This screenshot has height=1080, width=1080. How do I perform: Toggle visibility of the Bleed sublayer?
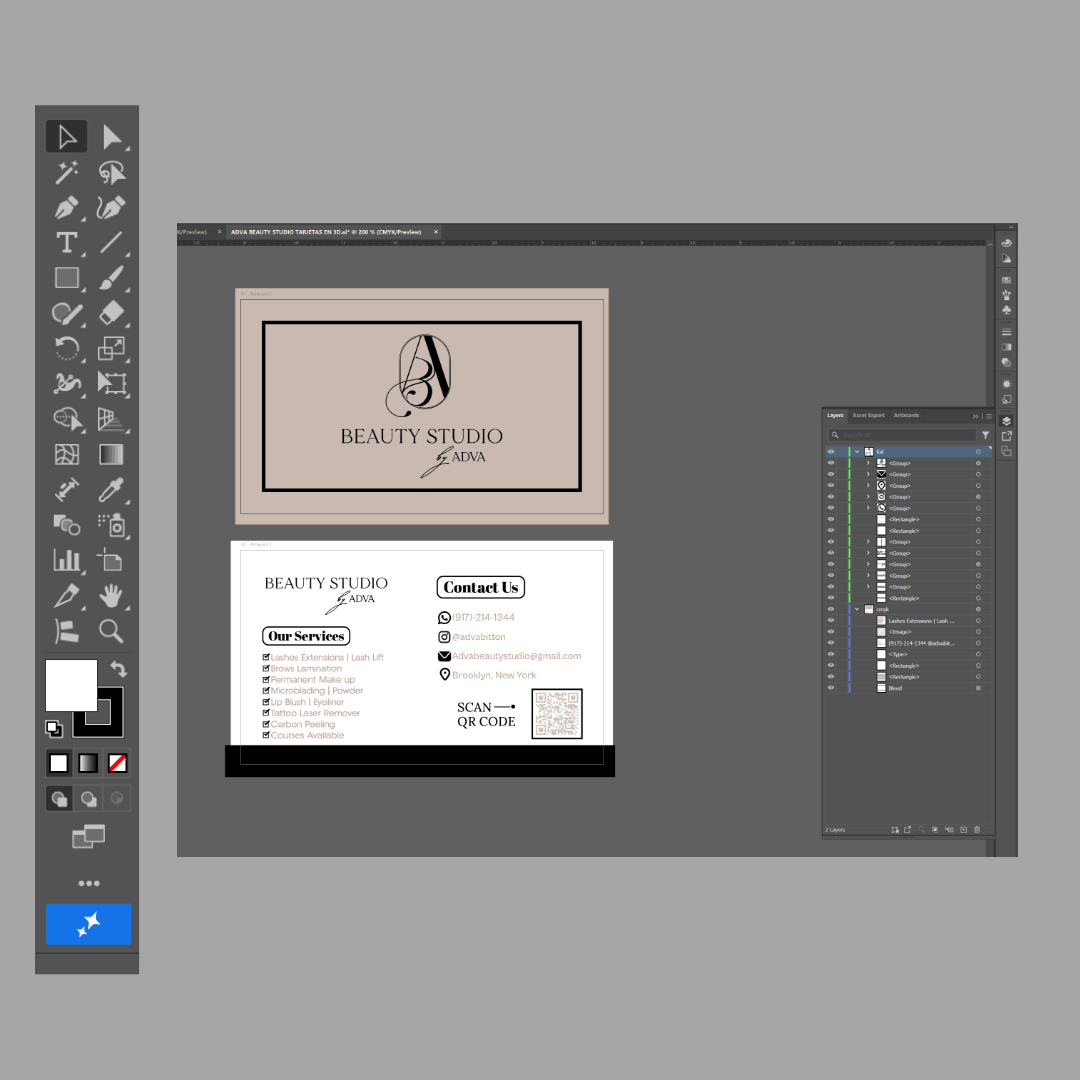[x=831, y=688]
